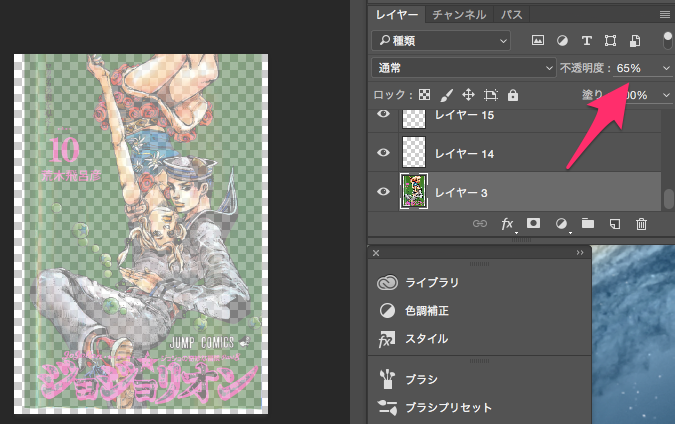Click the 不透明度 opacity label
Screen dimensions: 675x424
pyautogui.click(x=585, y=68)
